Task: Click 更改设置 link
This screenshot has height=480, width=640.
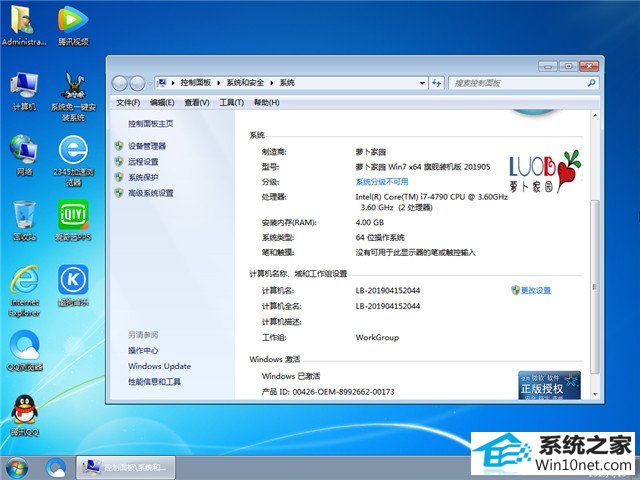Action: click(536, 290)
